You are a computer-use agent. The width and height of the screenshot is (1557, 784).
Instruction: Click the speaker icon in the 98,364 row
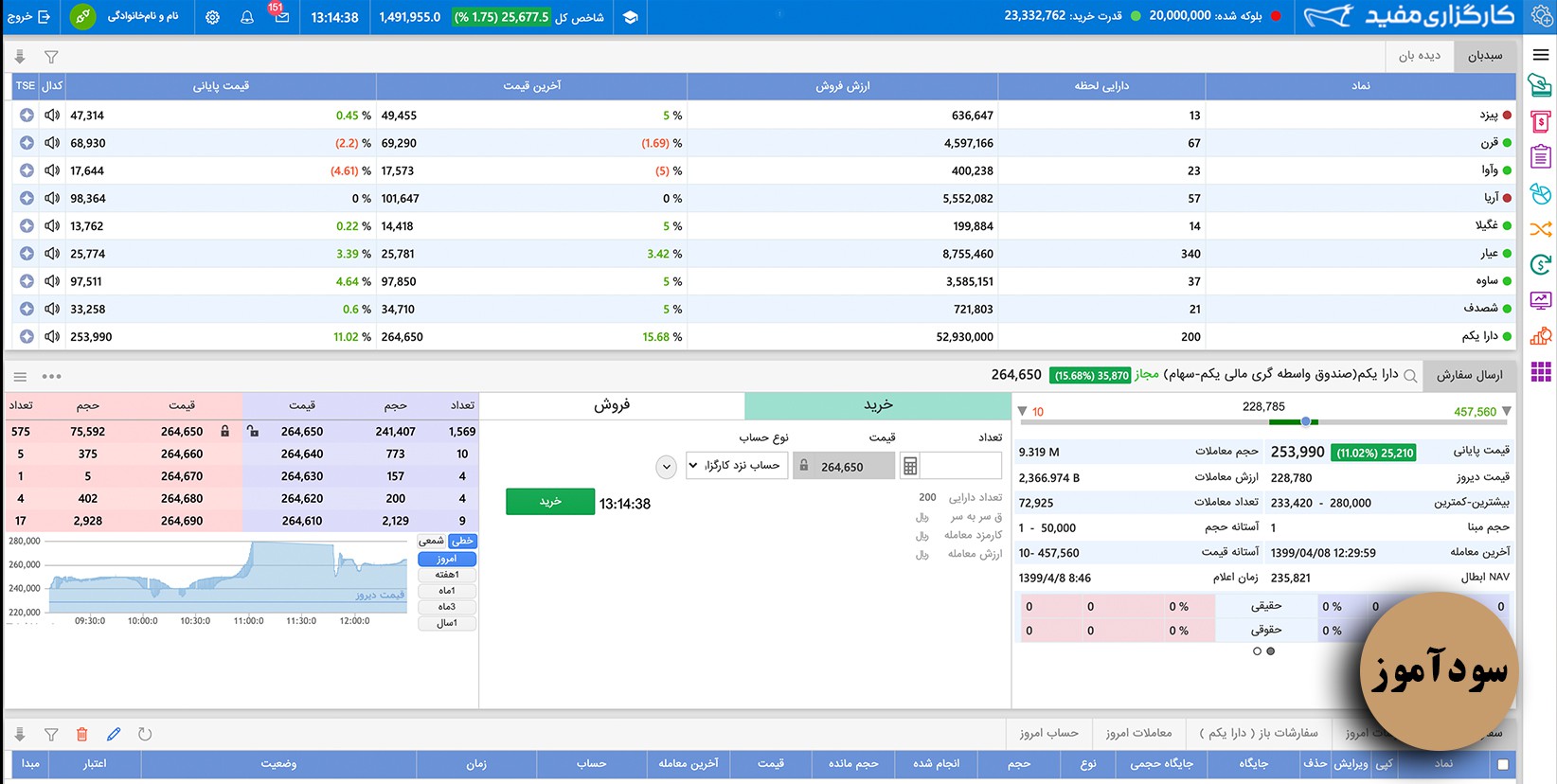52,198
